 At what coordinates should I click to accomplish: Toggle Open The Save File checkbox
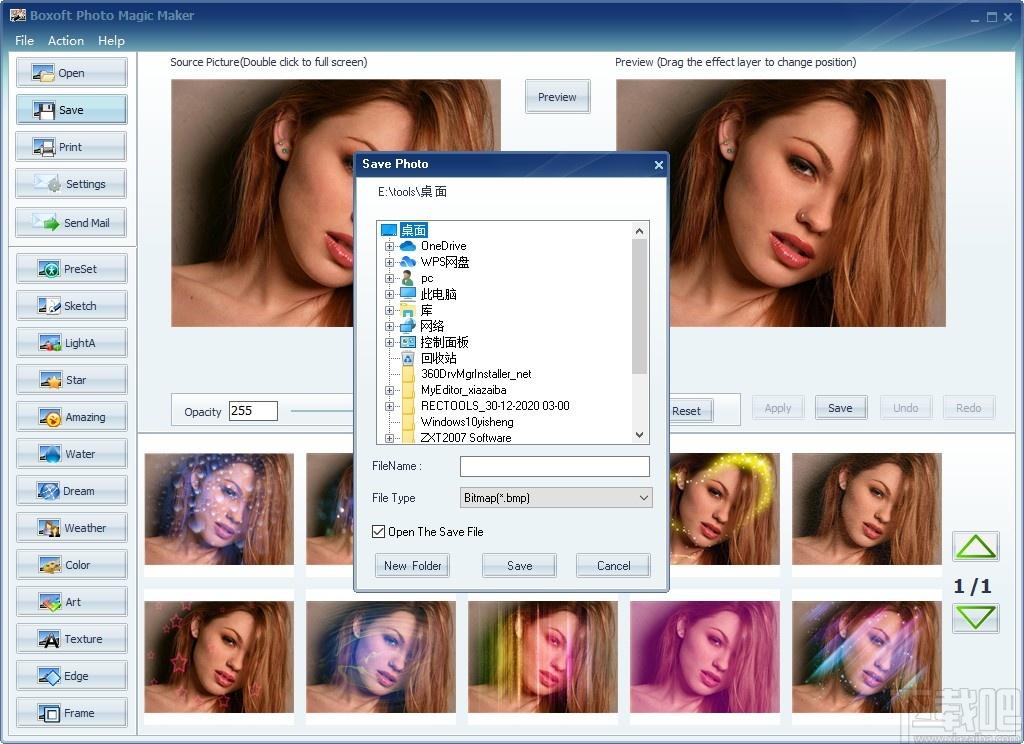pyautogui.click(x=378, y=532)
